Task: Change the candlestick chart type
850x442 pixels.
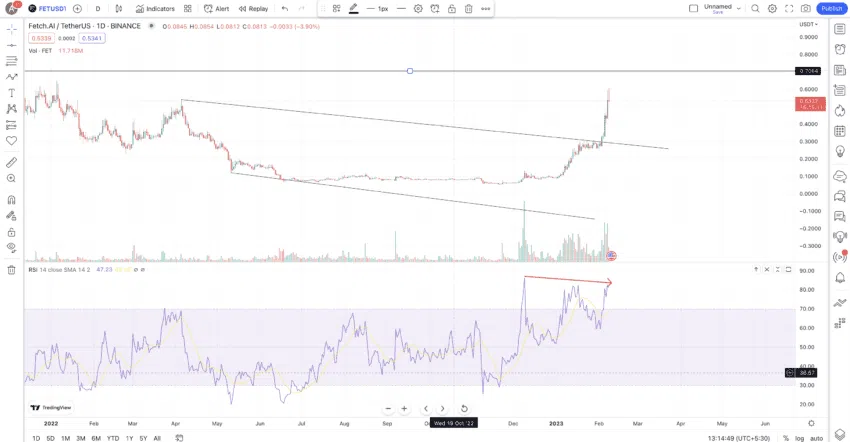Action: click(x=119, y=9)
